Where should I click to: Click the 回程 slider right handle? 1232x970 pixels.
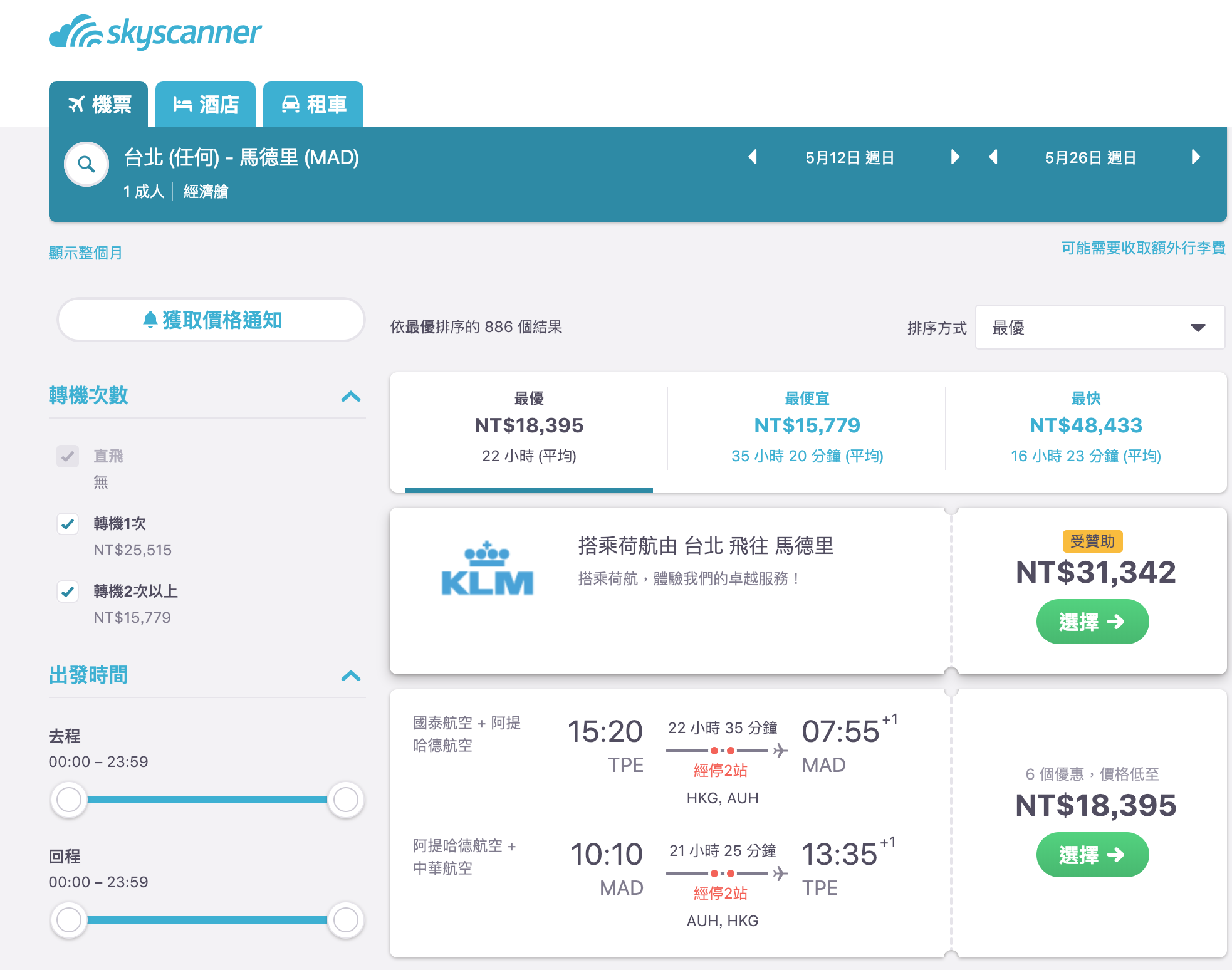(x=346, y=920)
